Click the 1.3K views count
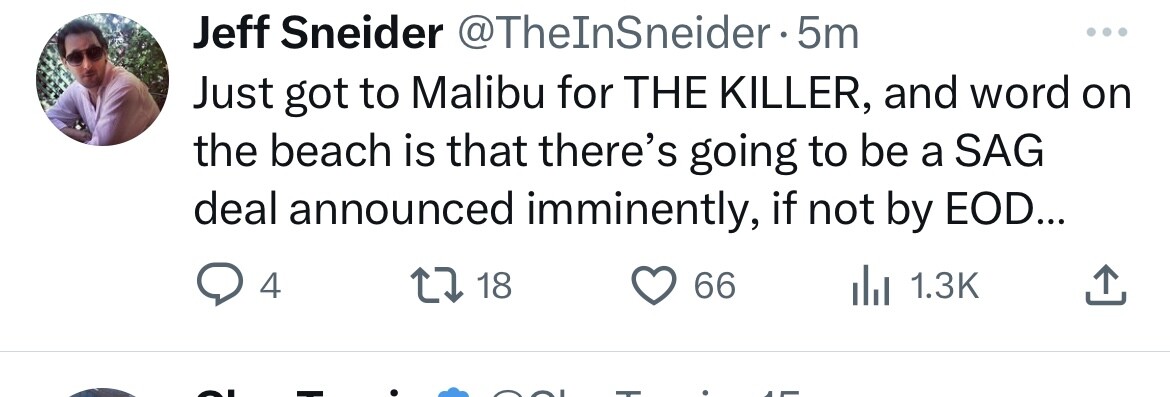This screenshot has height=397, width=1170. tap(944, 287)
